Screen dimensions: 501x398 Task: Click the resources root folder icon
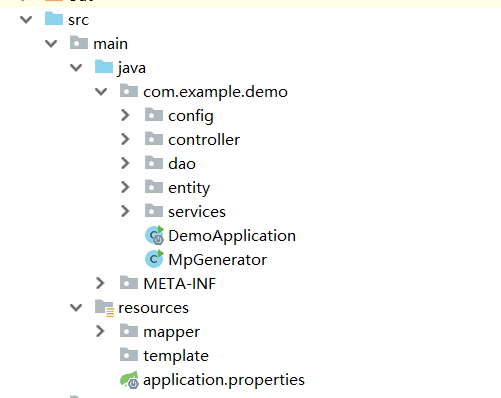(104, 308)
